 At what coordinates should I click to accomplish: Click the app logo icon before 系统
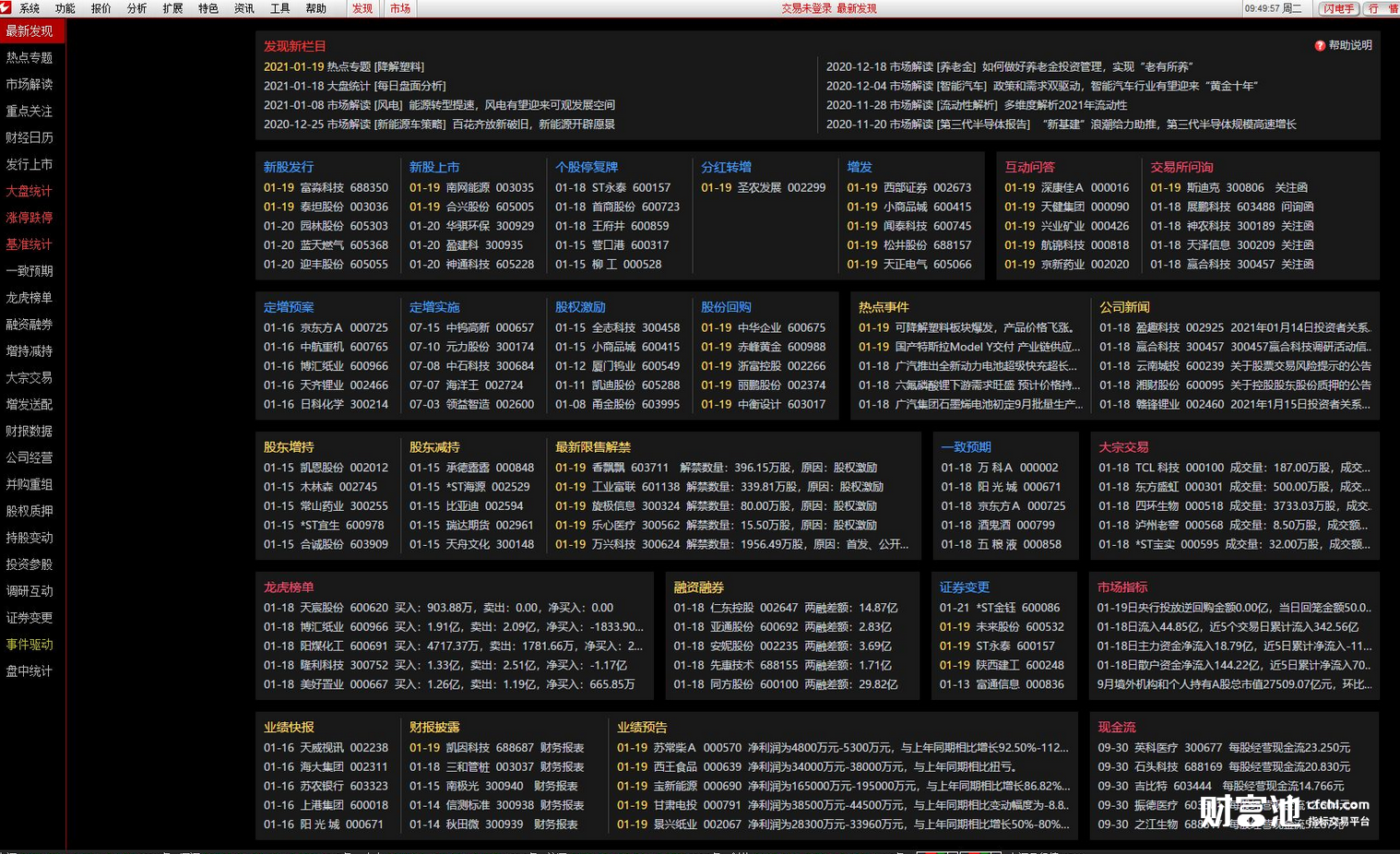click(x=6, y=7)
